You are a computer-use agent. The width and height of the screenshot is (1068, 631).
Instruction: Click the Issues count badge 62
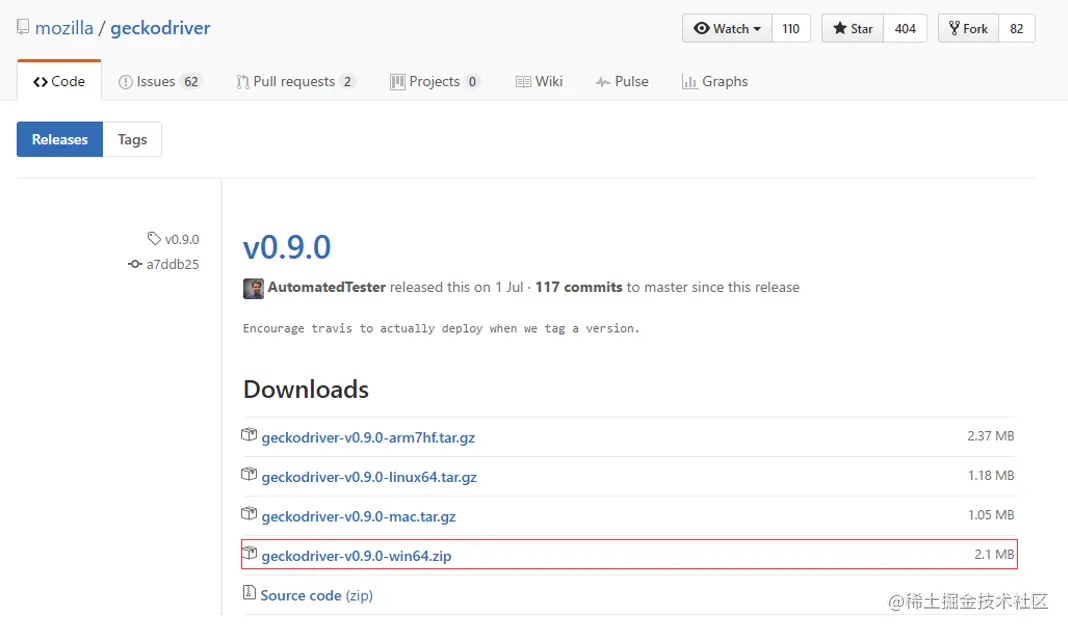coord(191,82)
